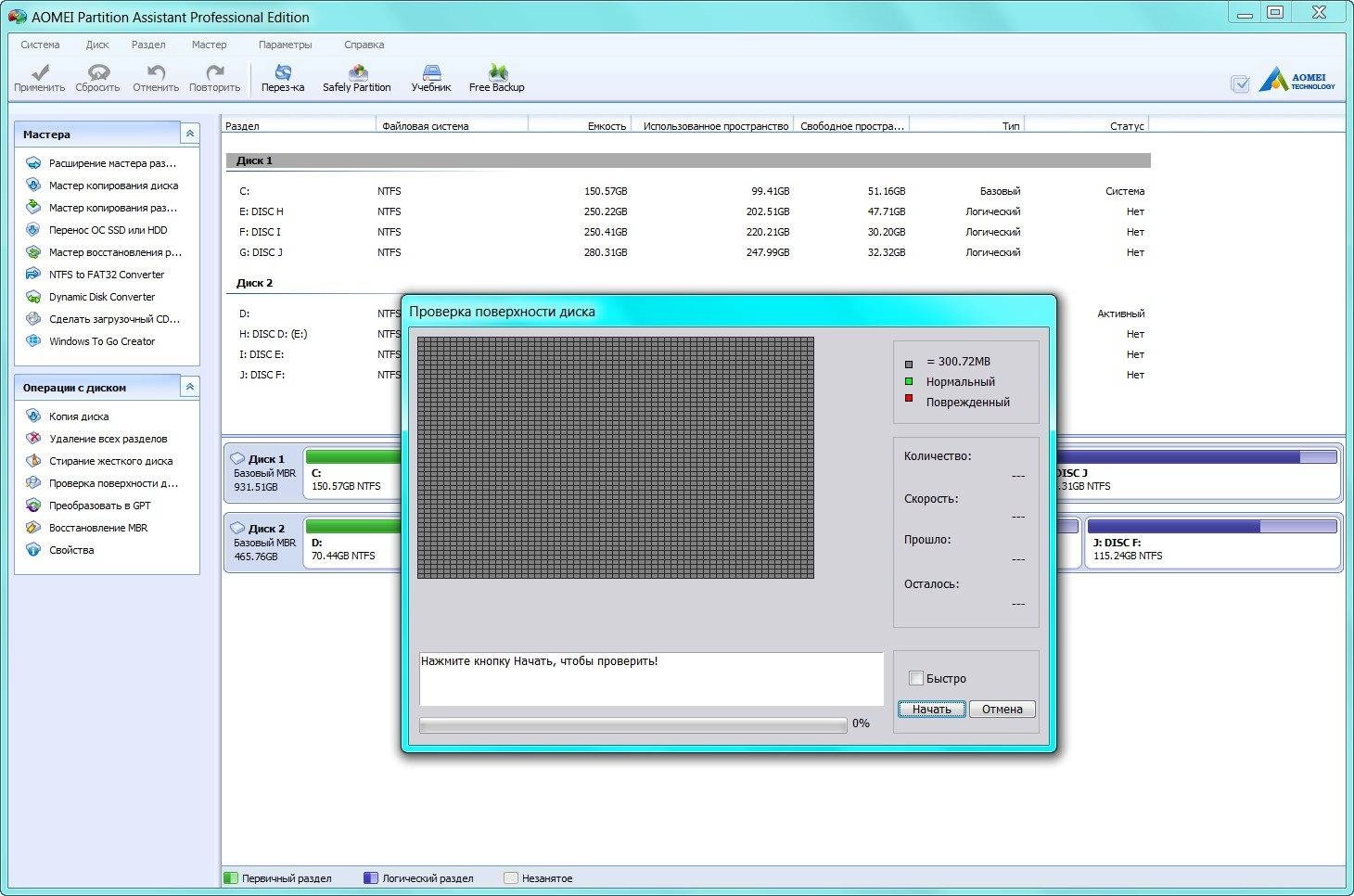The height and width of the screenshot is (896, 1354).
Task: Click the Тип column header
Action: coord(967,126)
